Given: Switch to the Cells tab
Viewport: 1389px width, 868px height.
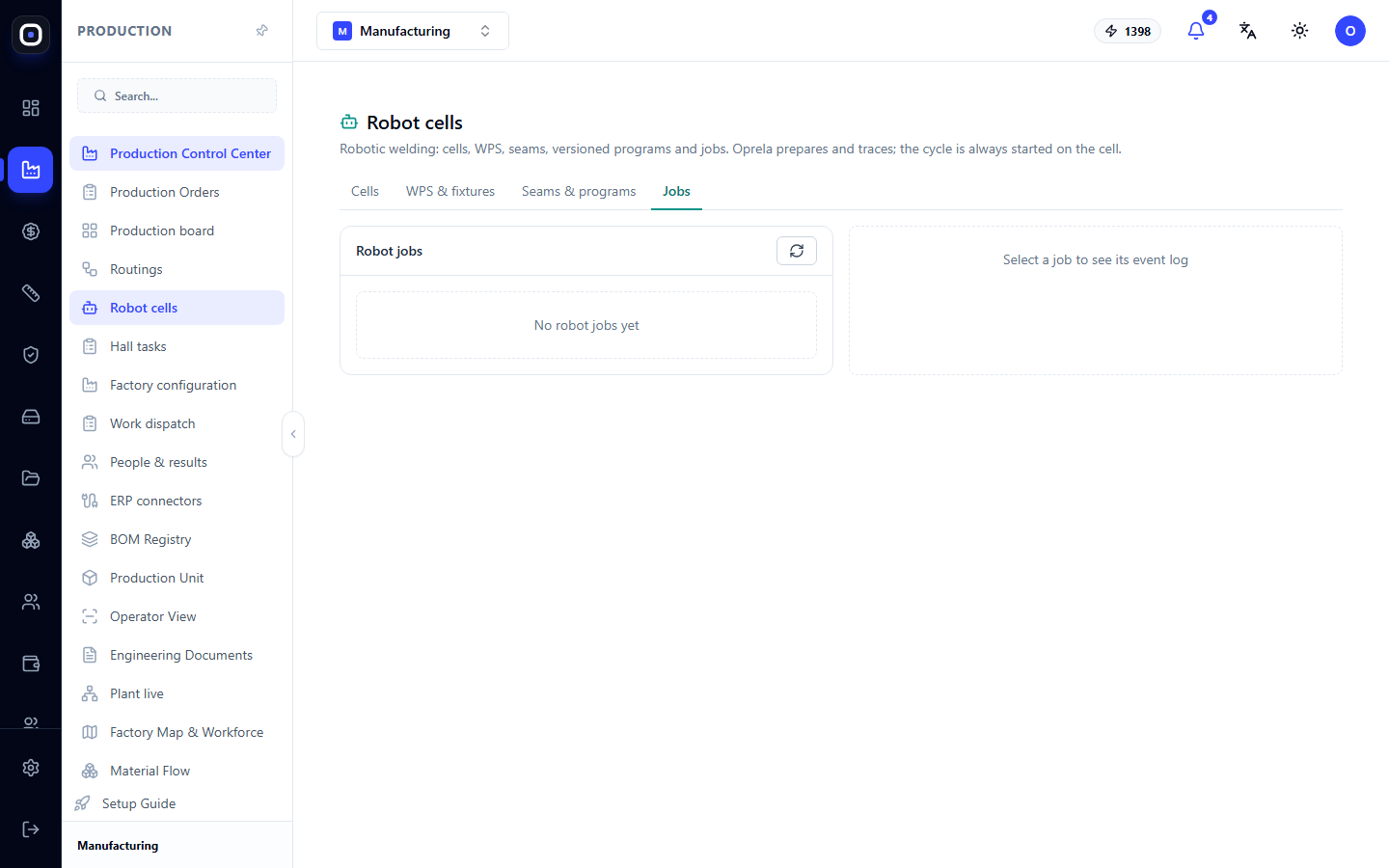Looking at the screenshot, I should 365,191.
